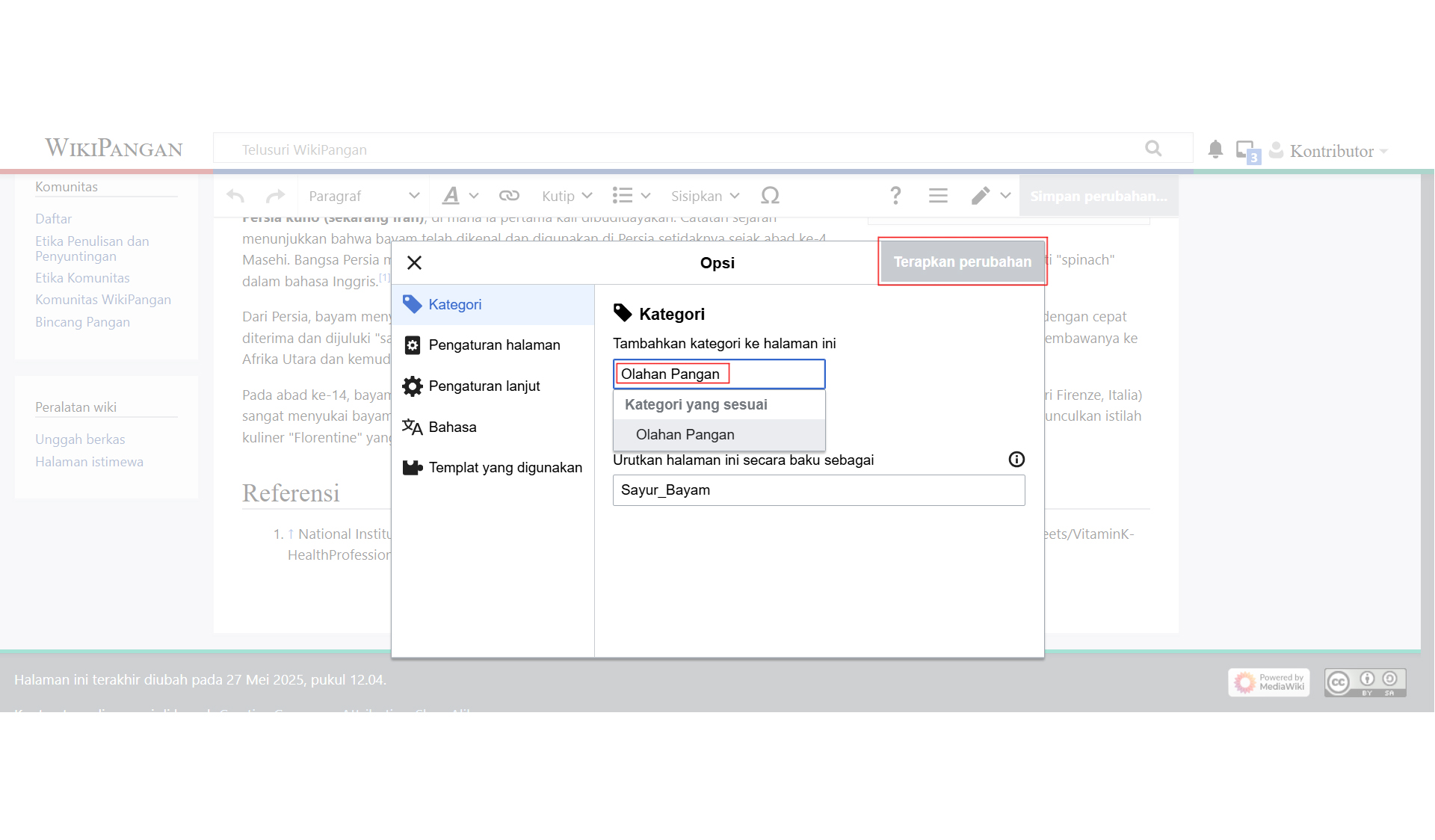1435x840 pixels.
Task: Open the text style formatting dropdown
Action: (459, 196)
